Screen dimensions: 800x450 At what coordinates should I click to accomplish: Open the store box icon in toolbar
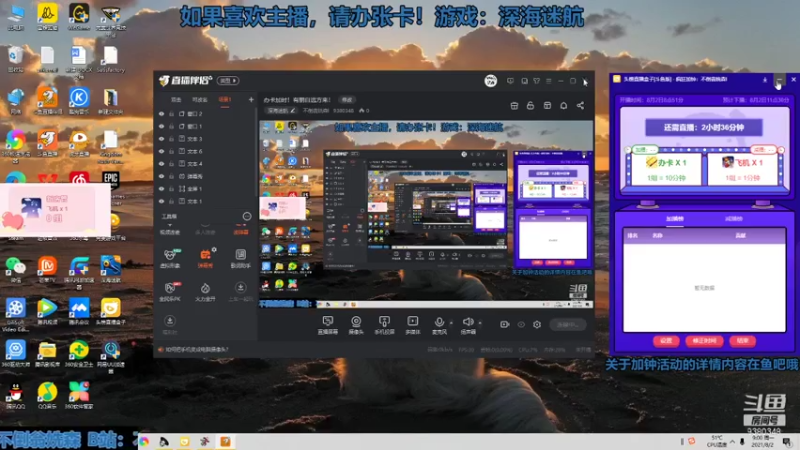[x=514, y=106]
